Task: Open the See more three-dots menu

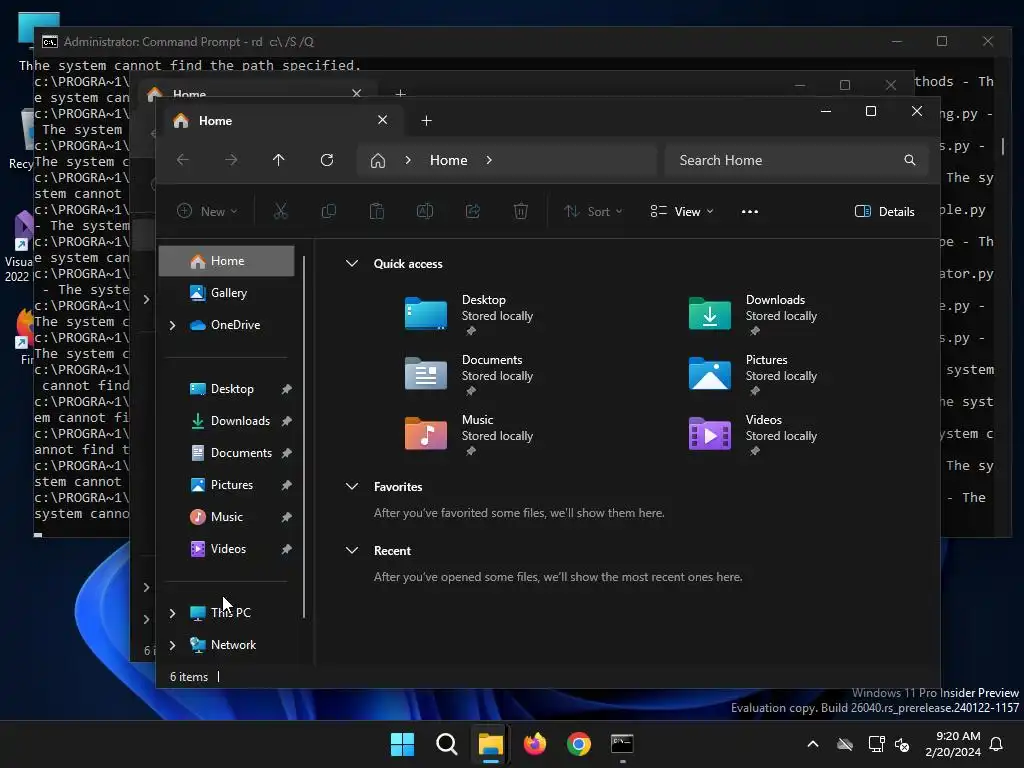Action: click(750, 211)
